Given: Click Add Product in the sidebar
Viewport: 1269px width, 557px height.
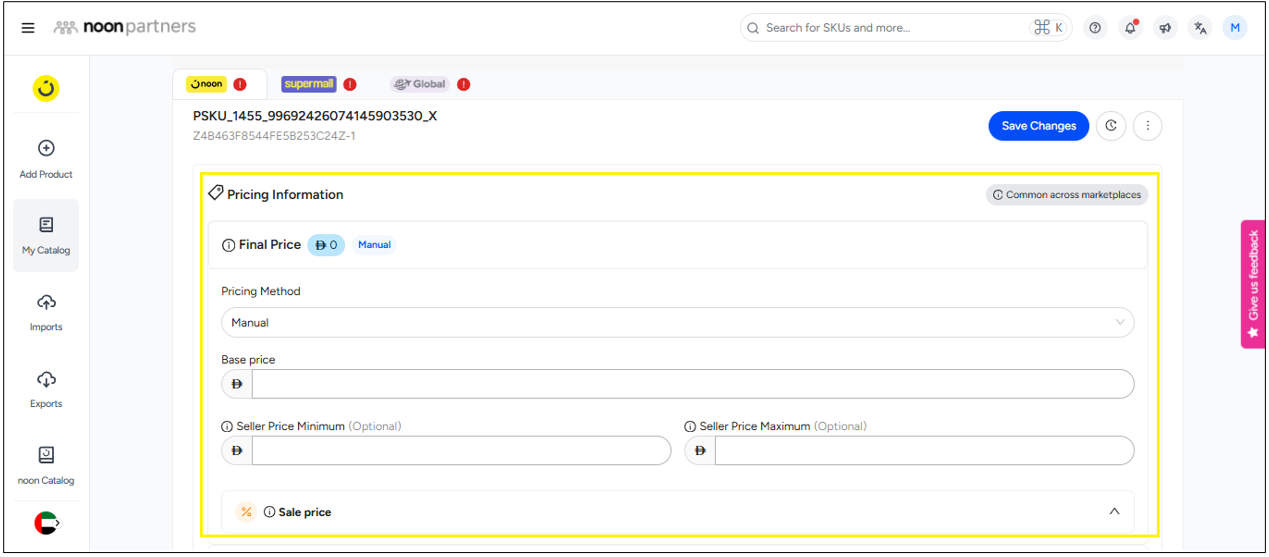Looking at the screenshot, I should point(46,159).
